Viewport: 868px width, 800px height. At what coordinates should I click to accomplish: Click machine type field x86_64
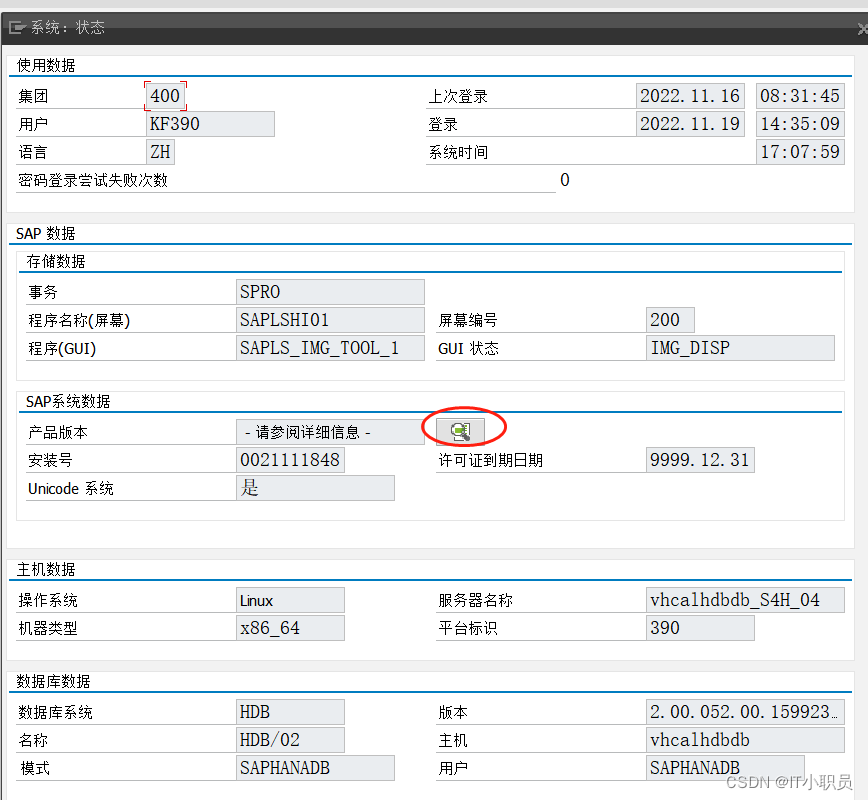290,628
